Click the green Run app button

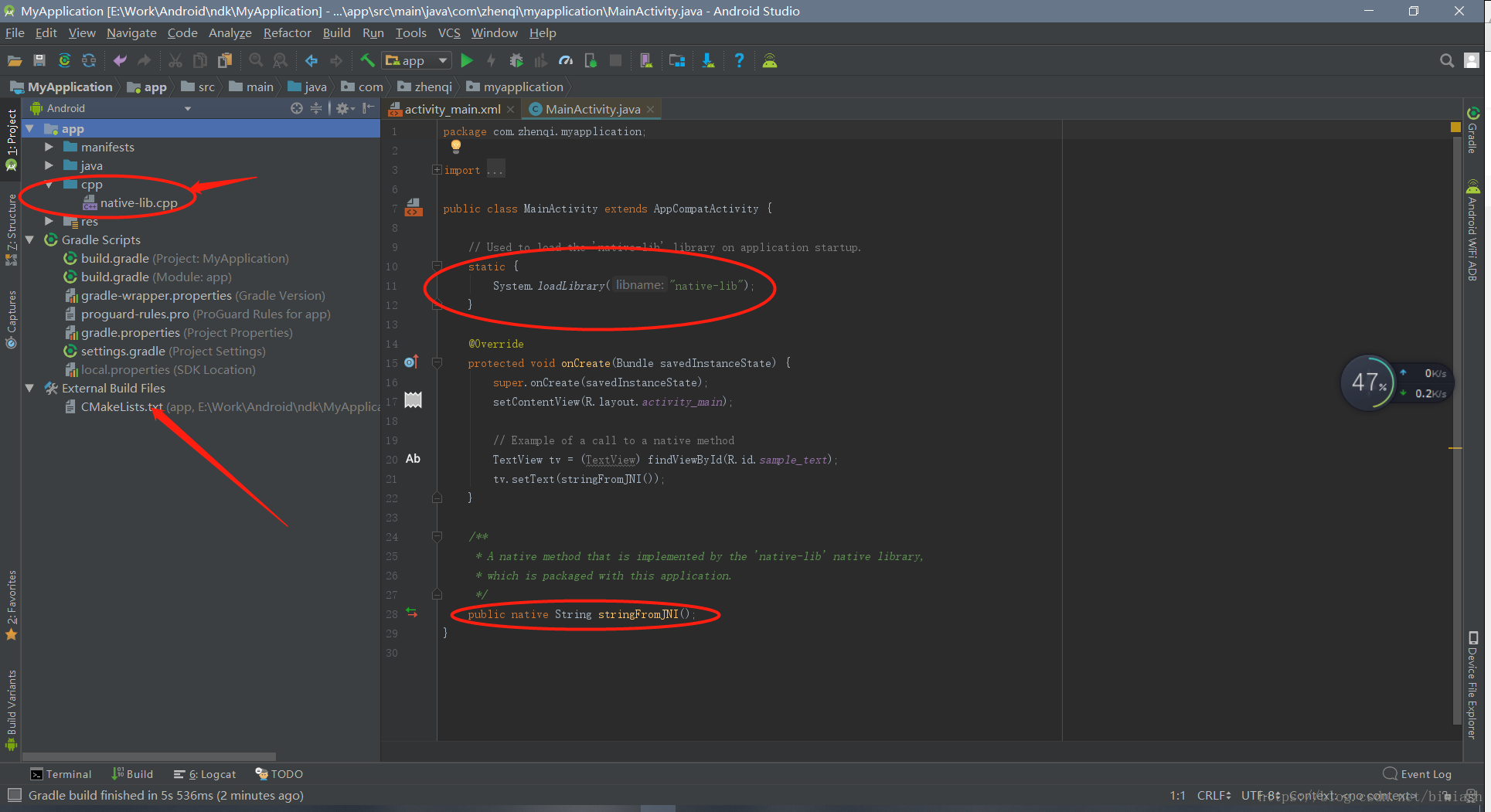tap(466, 60)
